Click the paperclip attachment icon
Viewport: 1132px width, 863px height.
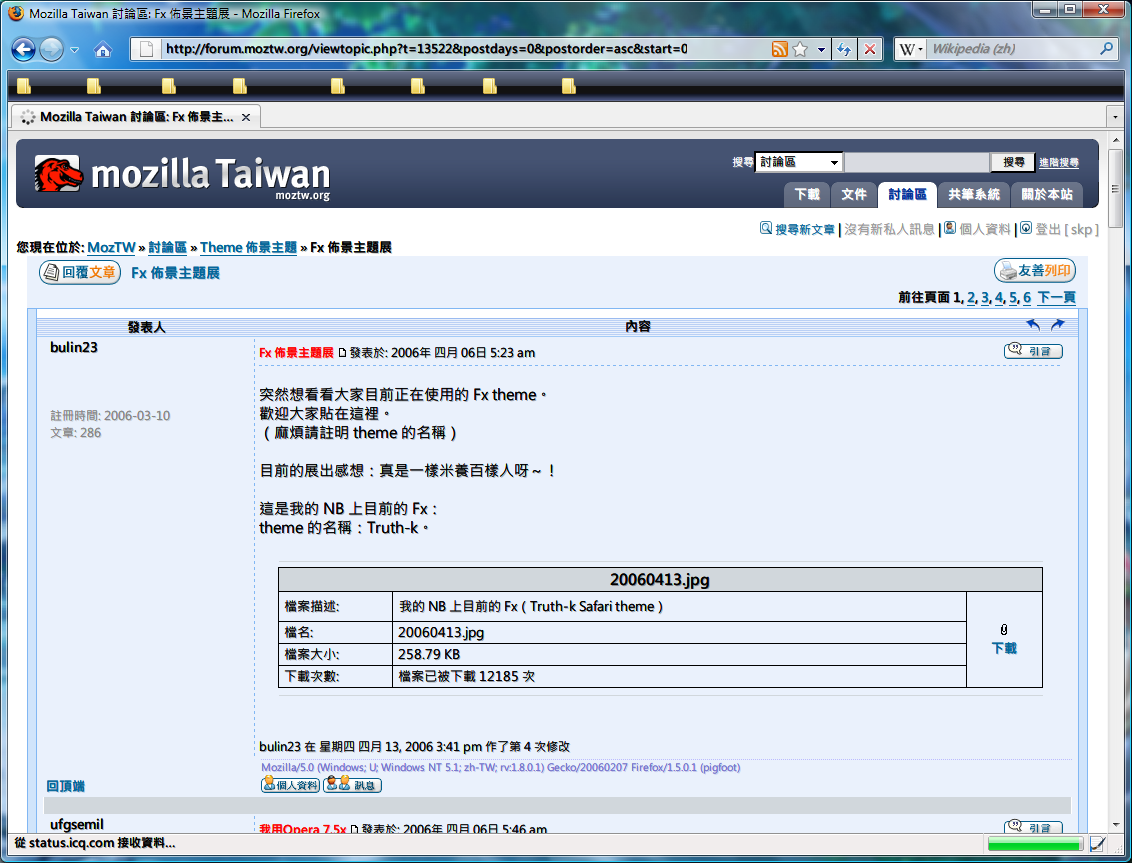click(x=1003, y=630)
